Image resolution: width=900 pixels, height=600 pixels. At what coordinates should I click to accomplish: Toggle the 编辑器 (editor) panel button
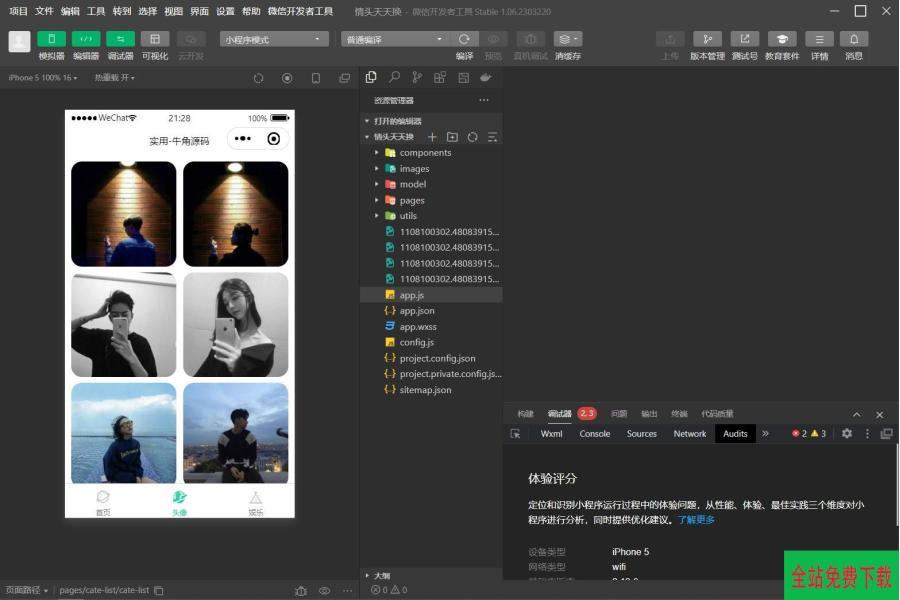[85, 39]
